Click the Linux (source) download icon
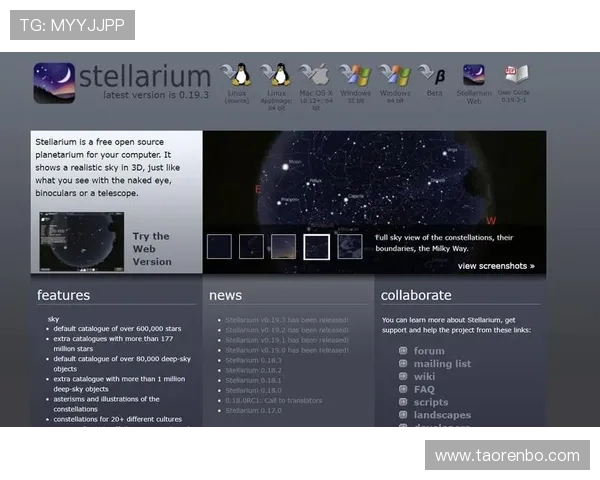 (237, 75)
